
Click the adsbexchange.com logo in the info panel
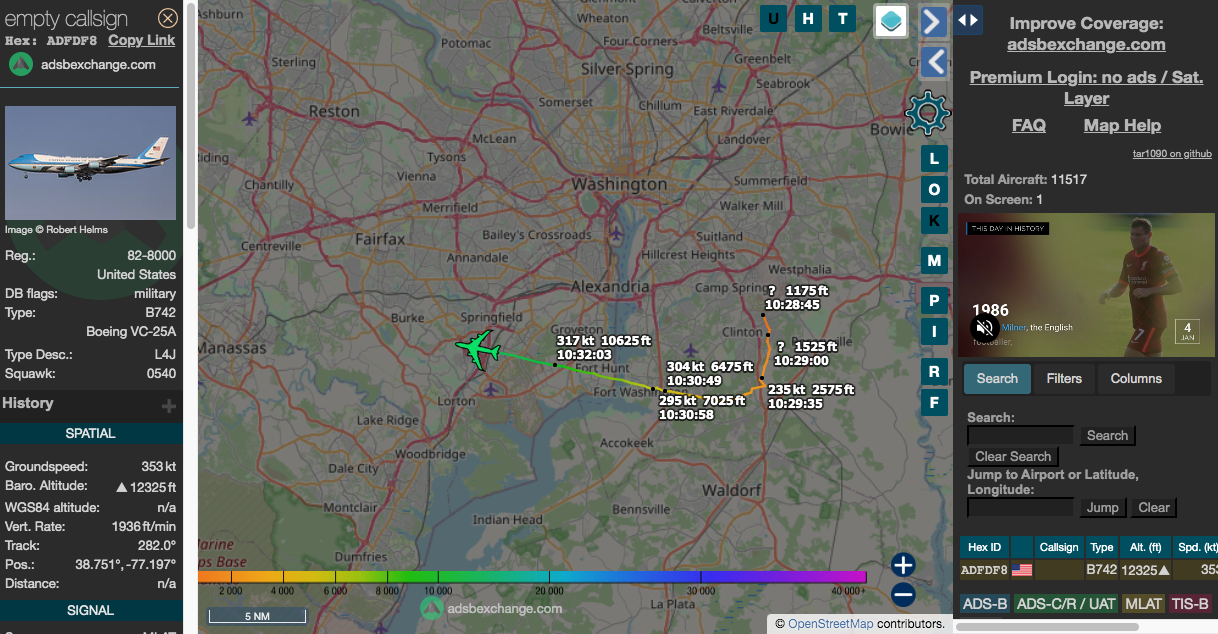click(x=83, y=64)
